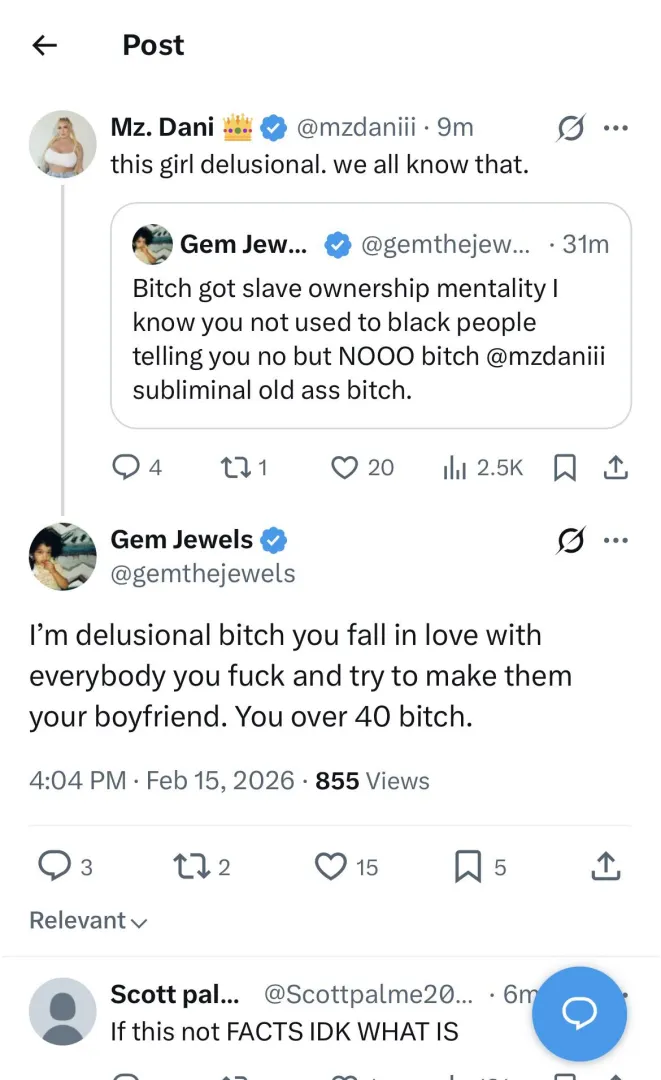661x1080 pixels.
Task: Open the Relevant replies sort dropdown
Action: click(88, 920)
